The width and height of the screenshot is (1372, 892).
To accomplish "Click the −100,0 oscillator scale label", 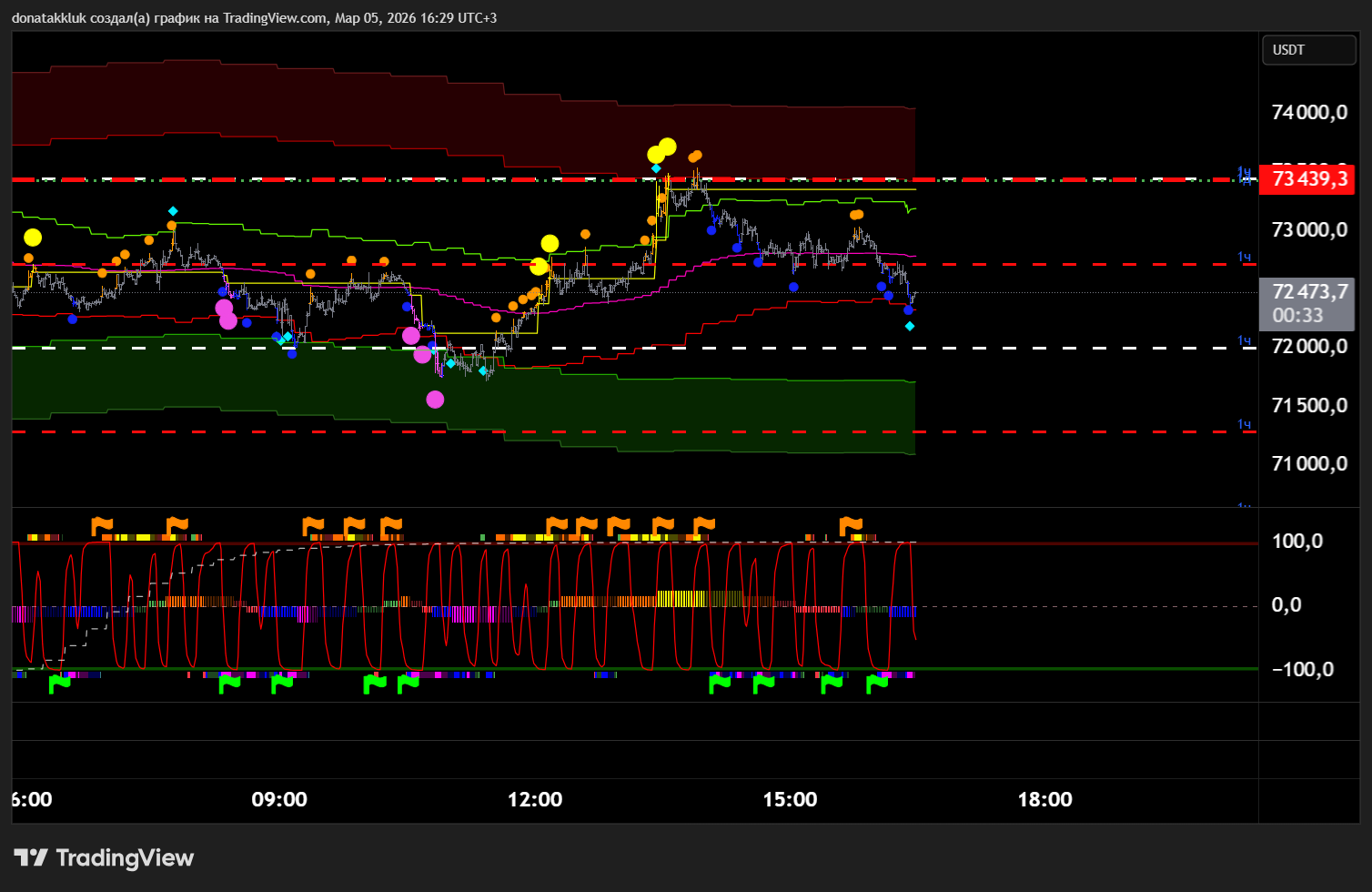I will pos(1301,670).
